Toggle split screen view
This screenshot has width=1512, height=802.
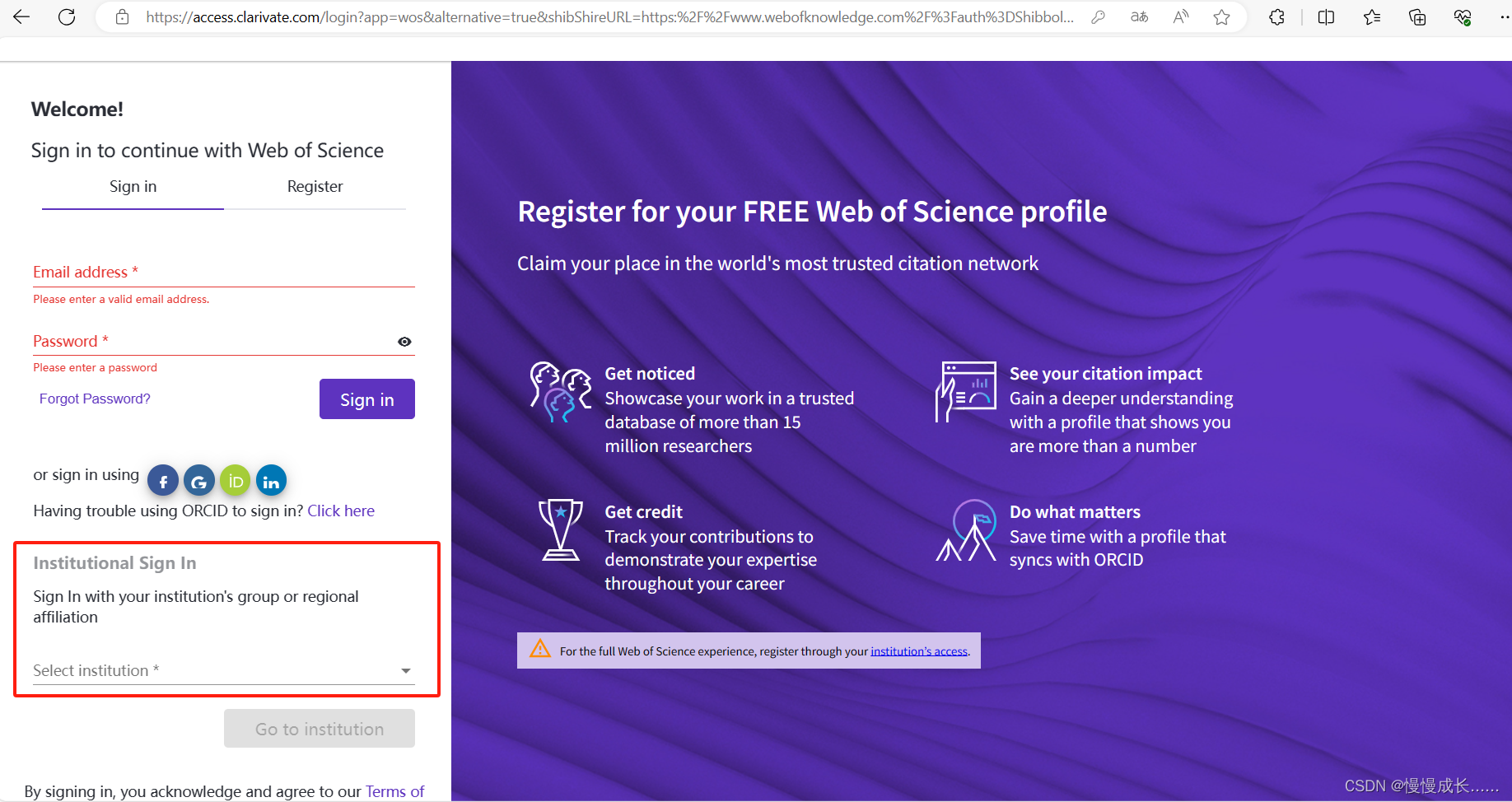tap(1326, 16)
